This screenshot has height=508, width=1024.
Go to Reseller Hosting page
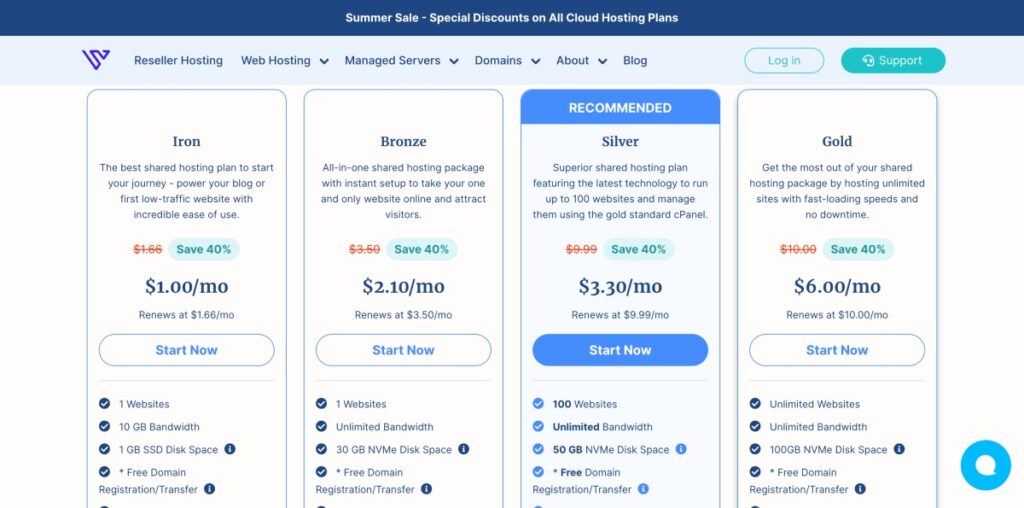[x=178, y=61]
